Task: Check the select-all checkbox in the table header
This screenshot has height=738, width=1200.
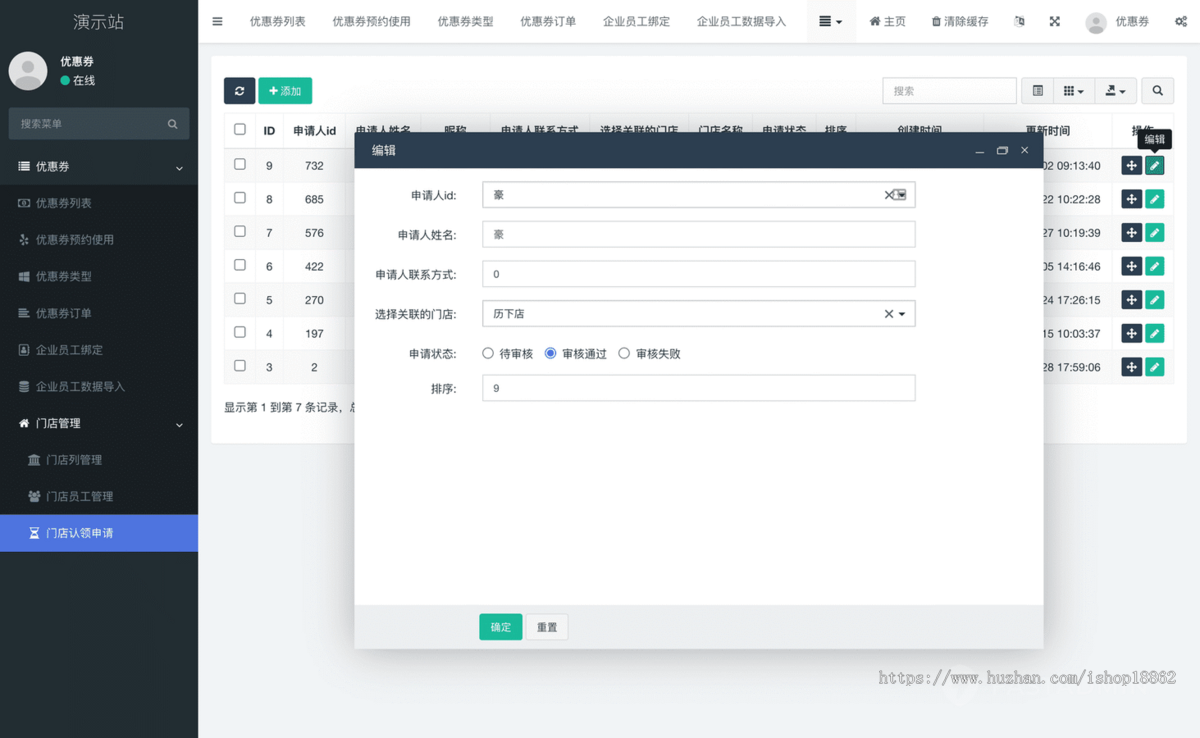Action: 239,130
